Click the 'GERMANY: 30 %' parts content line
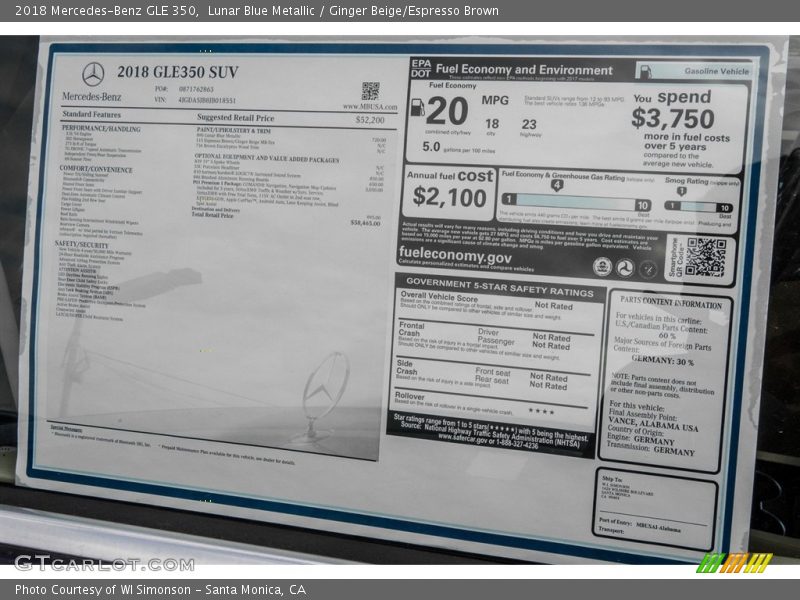Viewport: 800px width, 600px height. tap(662, 360)
